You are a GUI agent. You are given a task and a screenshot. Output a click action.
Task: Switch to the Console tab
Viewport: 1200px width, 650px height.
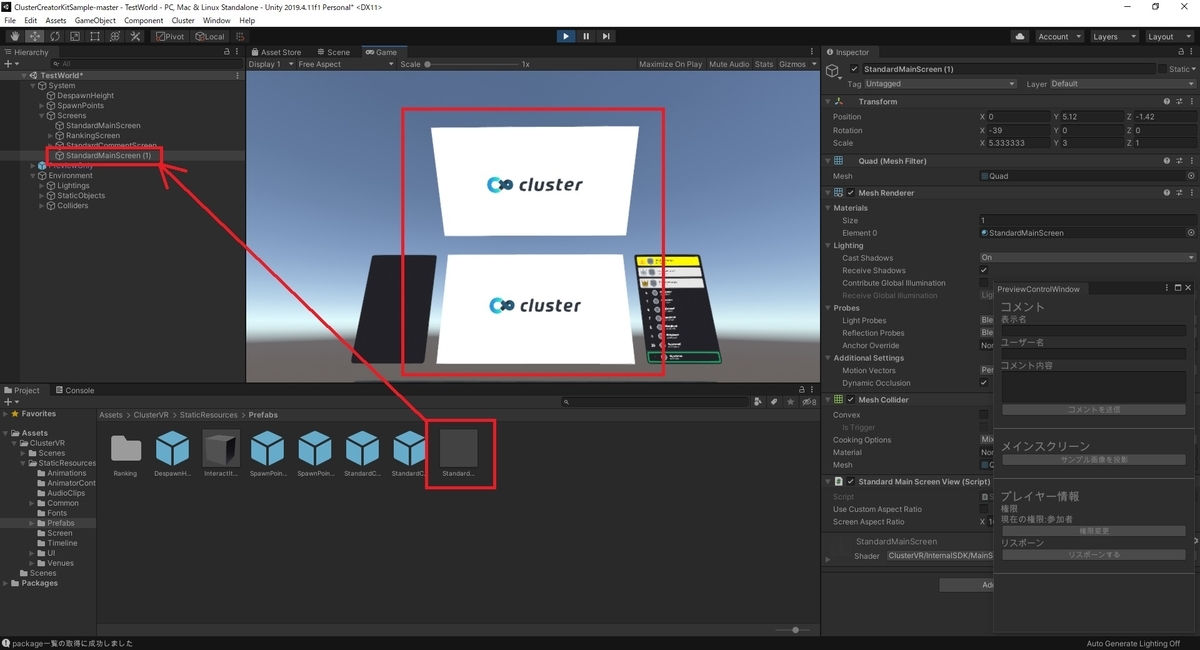click(75, 390)
